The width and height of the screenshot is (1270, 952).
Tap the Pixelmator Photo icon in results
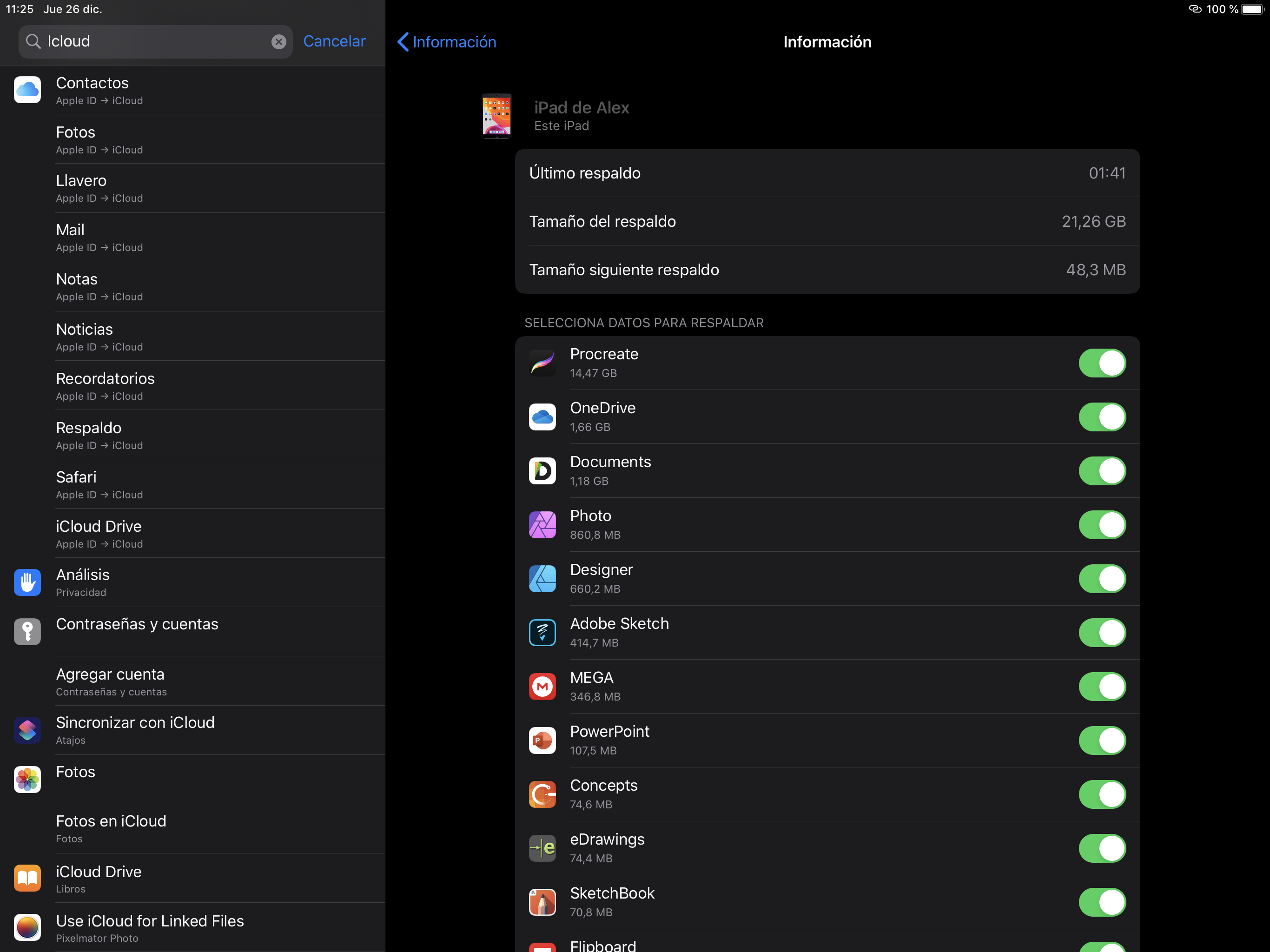27,927
